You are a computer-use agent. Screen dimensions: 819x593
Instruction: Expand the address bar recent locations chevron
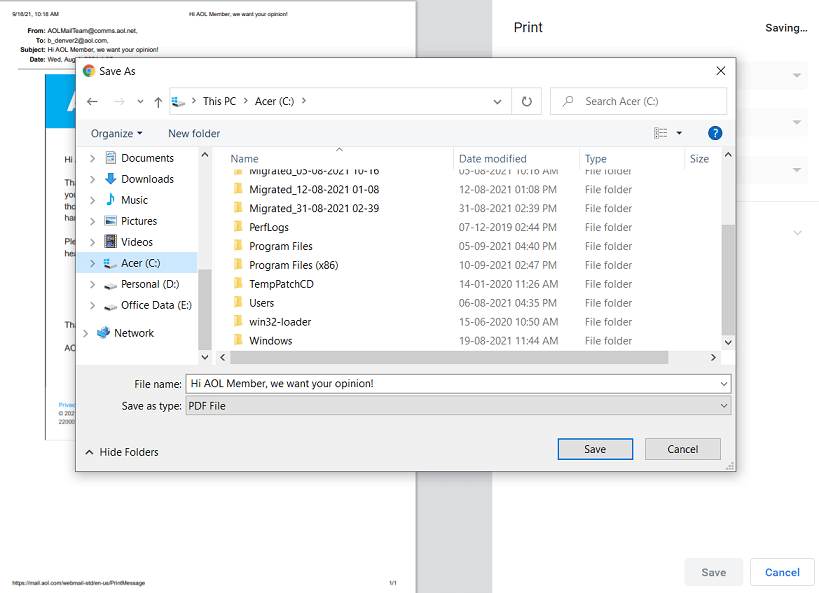tap(497, 100)
